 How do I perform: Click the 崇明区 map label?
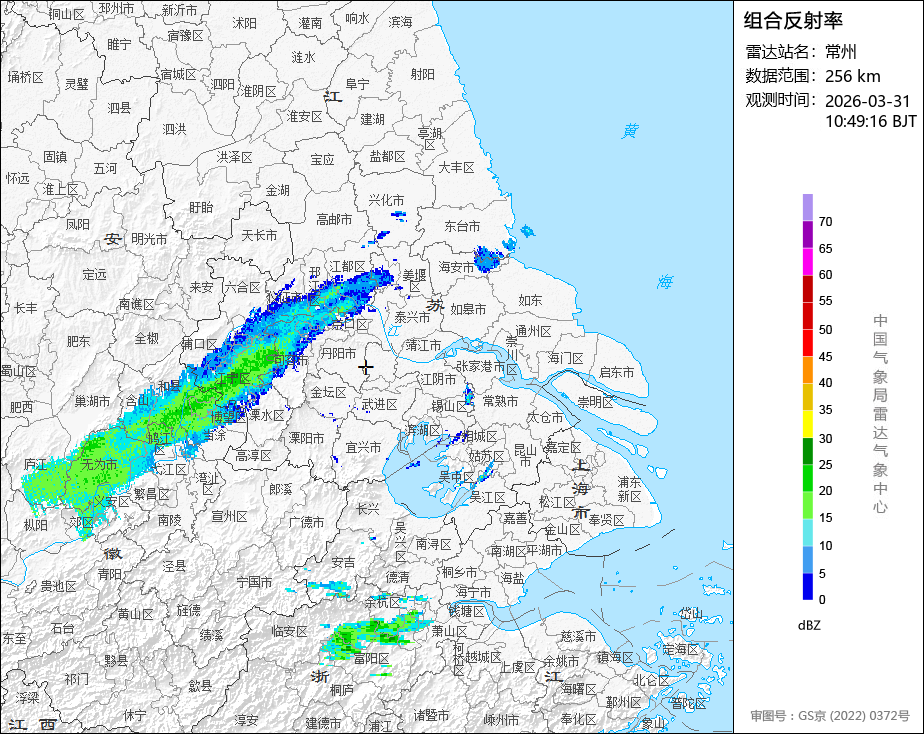595,402
